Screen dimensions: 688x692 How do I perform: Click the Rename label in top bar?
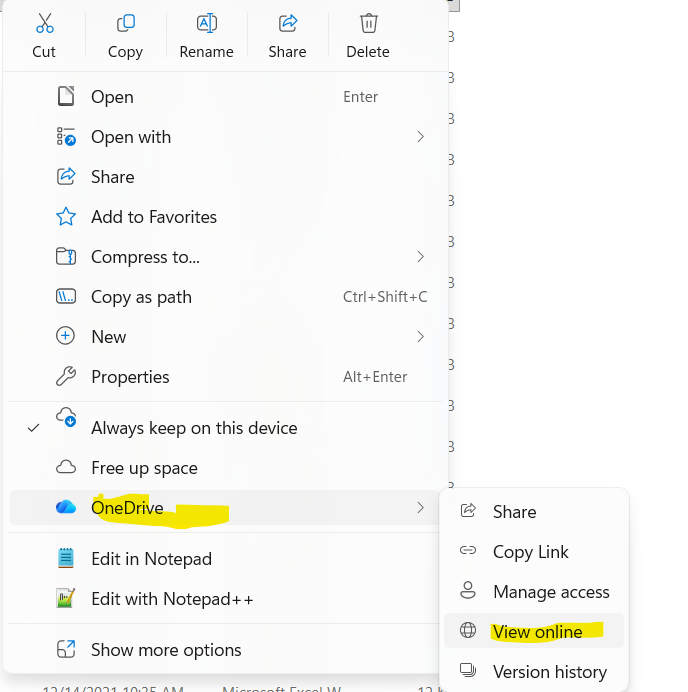pyautogui.click(x=207, y=52)
